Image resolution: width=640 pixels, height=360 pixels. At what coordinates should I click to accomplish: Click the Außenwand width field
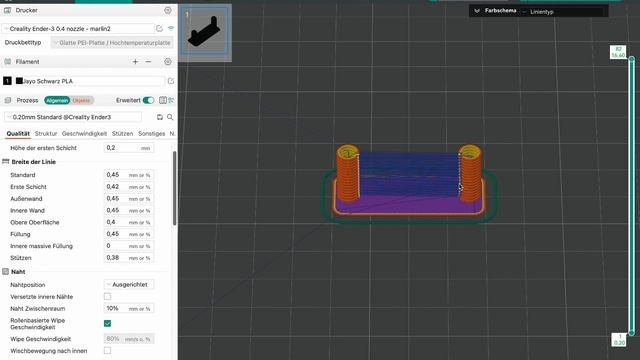click(129, 198)
